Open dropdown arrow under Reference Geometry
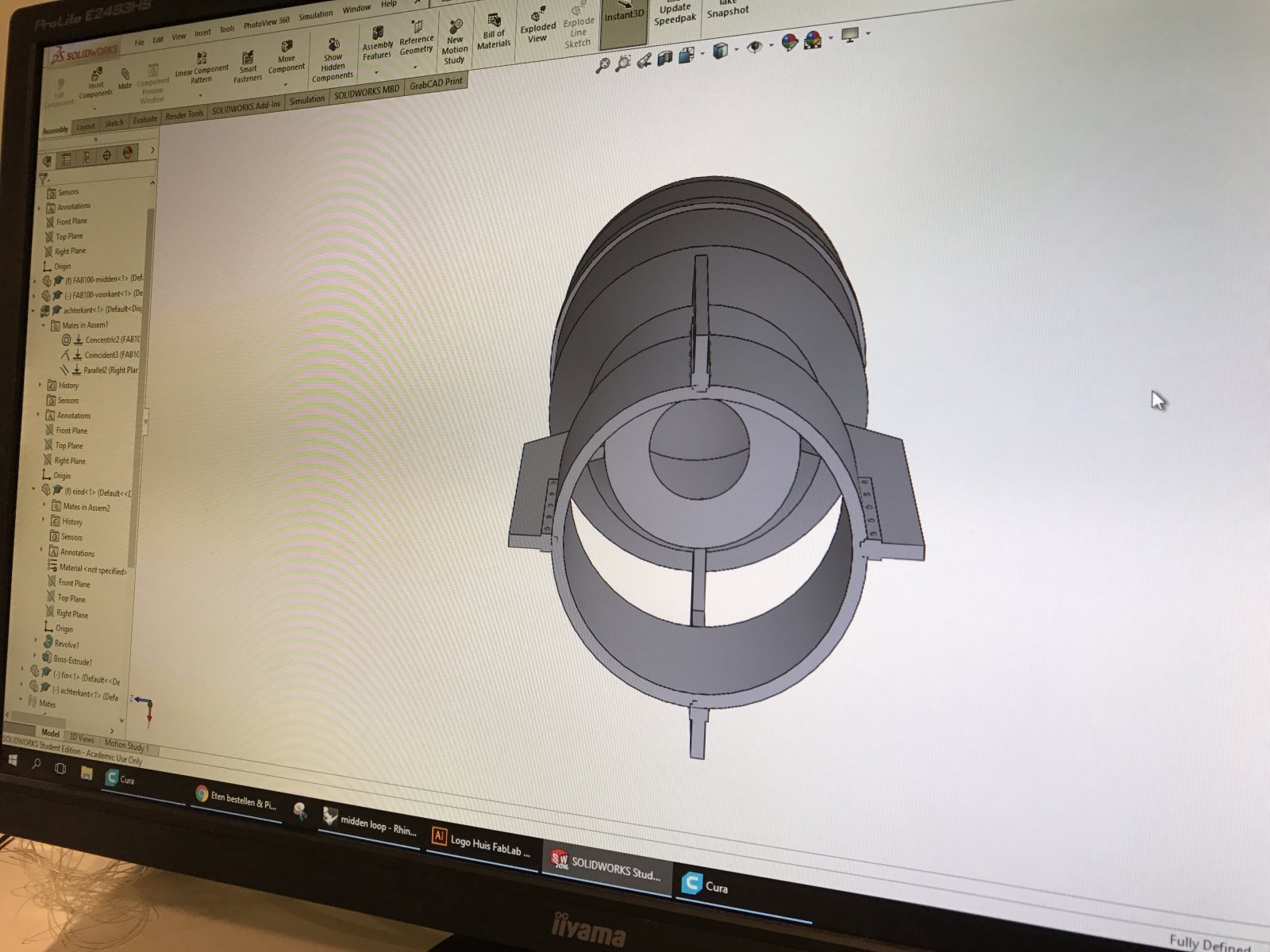 [x=415, y=67]
